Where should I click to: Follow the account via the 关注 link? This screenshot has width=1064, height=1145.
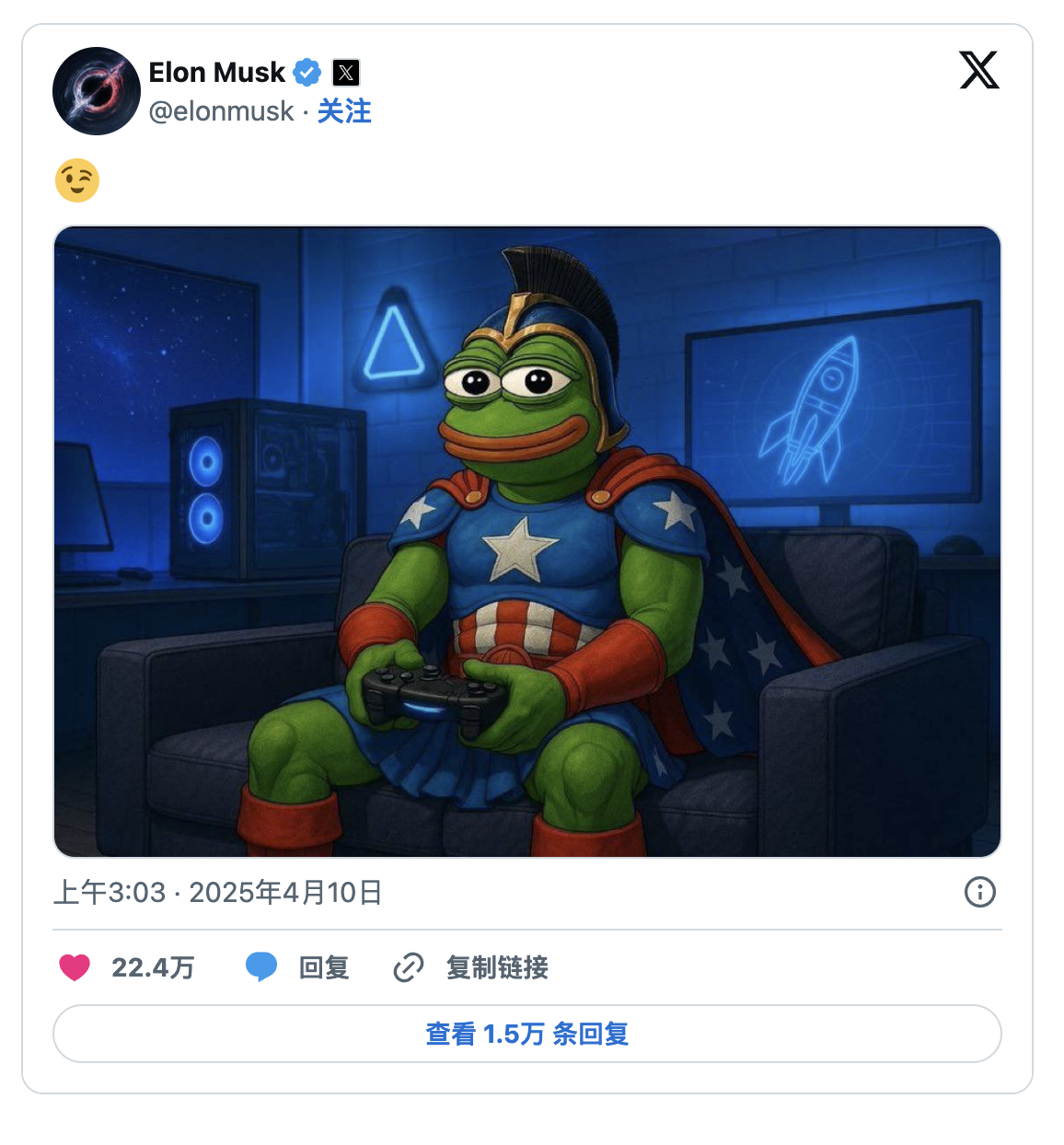(344, 111)
